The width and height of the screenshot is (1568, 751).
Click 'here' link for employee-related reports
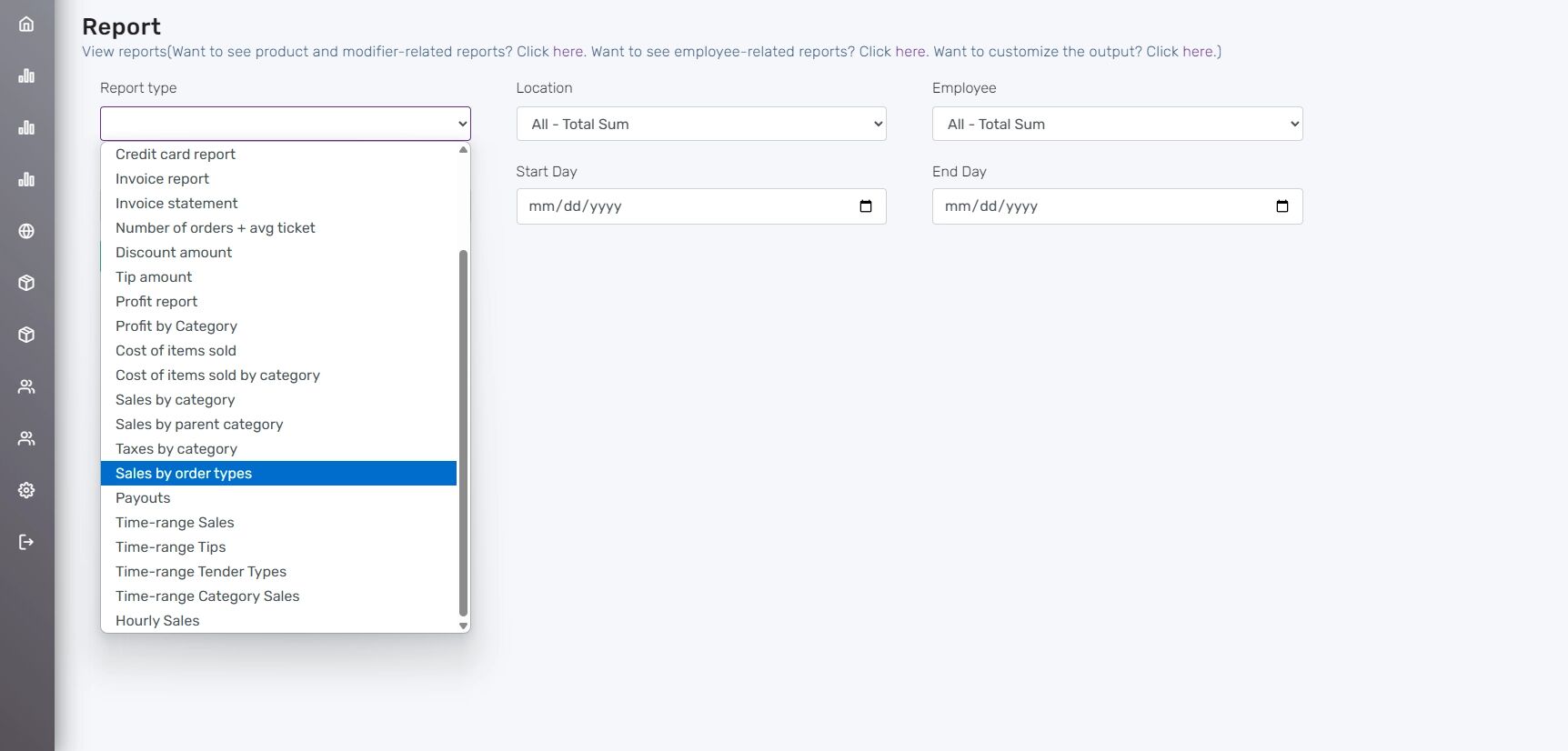pos(910,52)
